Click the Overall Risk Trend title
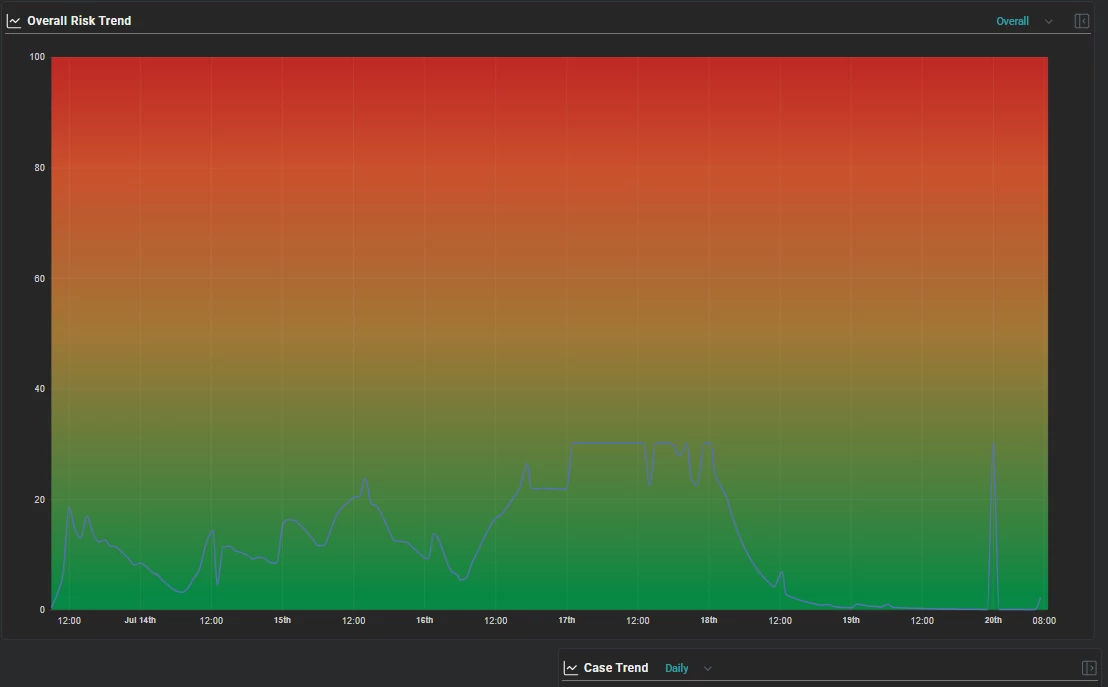Viewport: 1108px width, 687px height. coord(79,21)
